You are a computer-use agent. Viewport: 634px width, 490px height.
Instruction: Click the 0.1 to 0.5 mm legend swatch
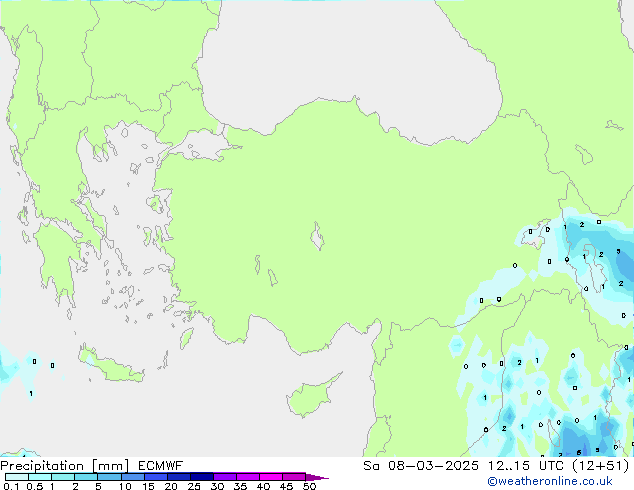pos(17,477)
